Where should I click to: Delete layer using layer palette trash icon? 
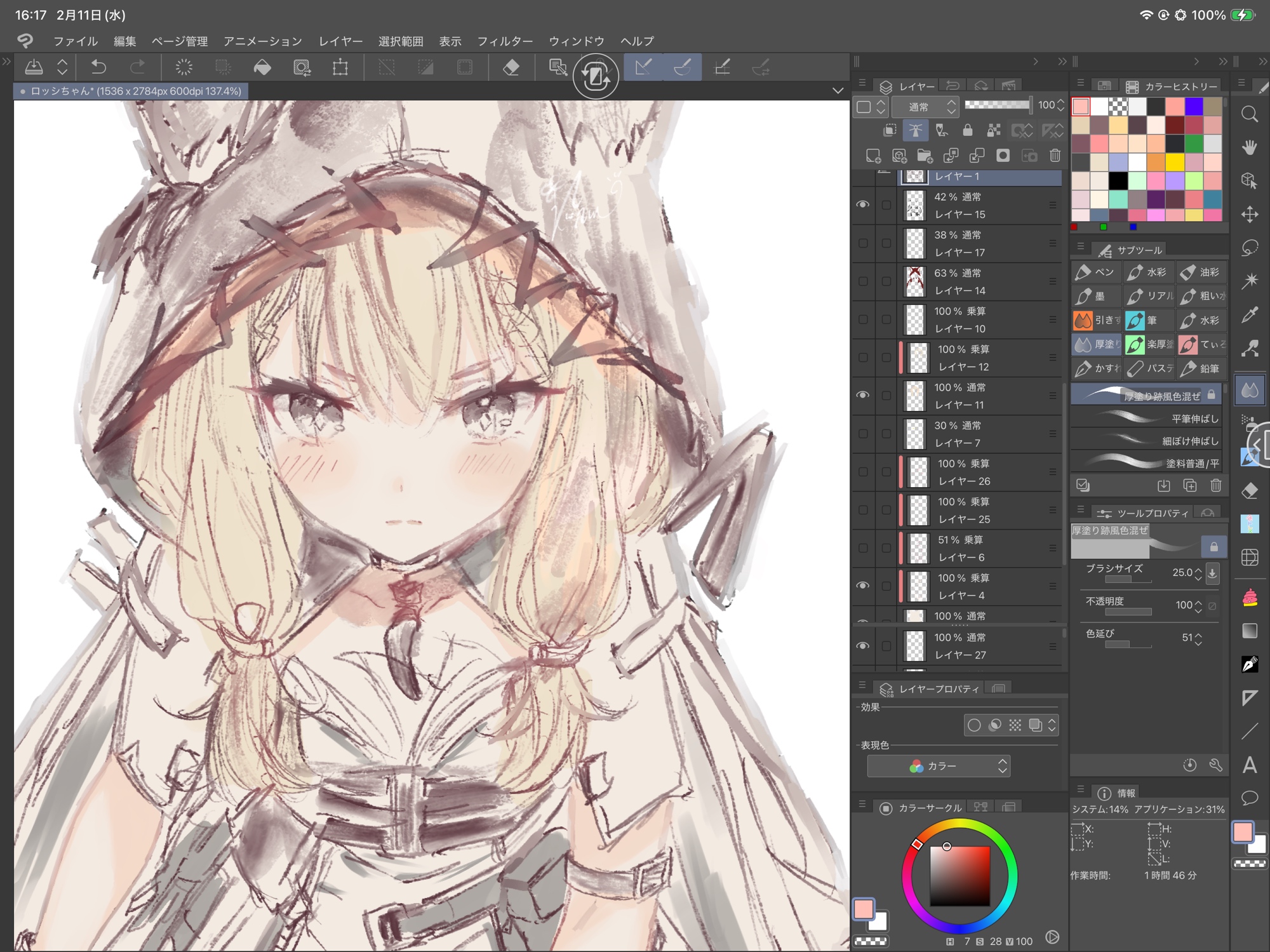1055,156
